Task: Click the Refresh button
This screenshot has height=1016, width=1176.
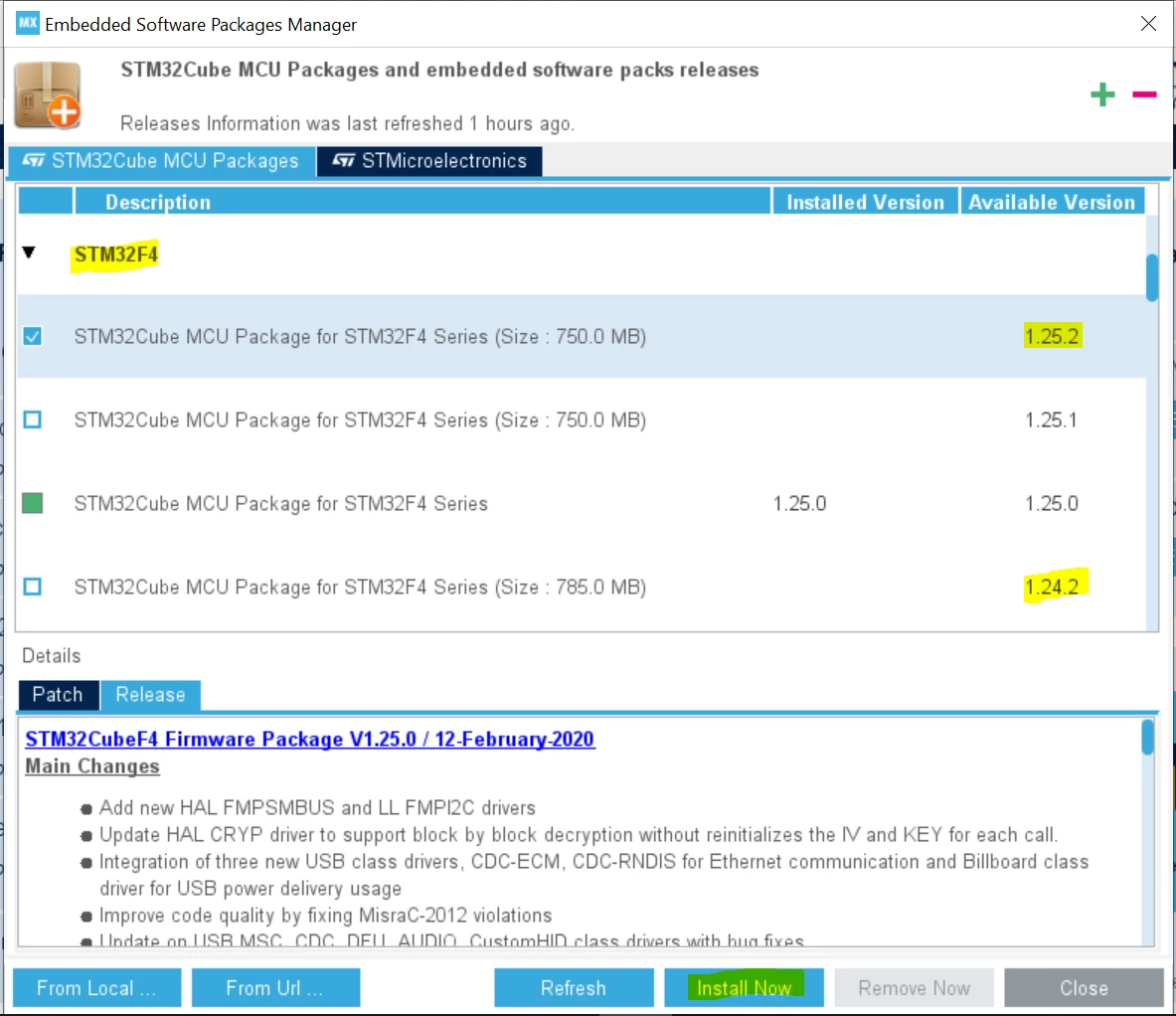Action: point(574,987)
